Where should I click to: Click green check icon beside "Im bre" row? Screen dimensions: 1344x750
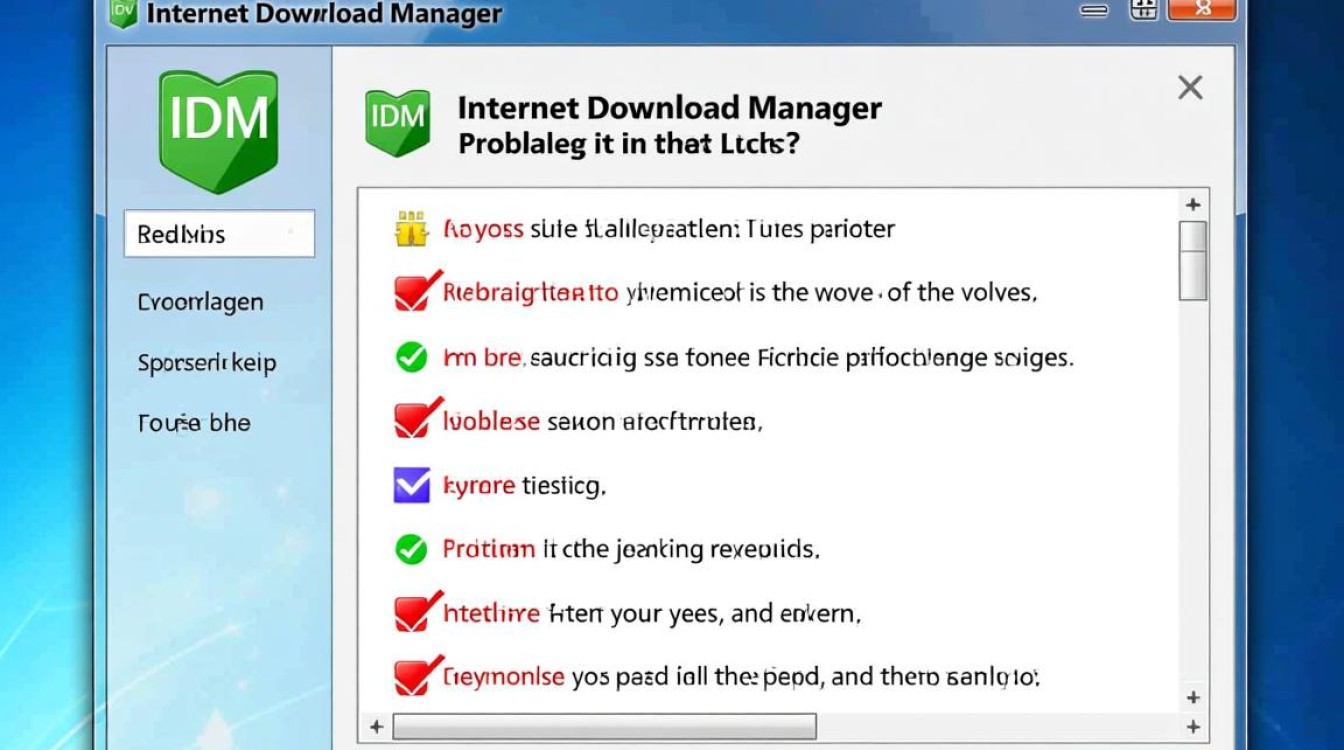(x=411, y=357)
